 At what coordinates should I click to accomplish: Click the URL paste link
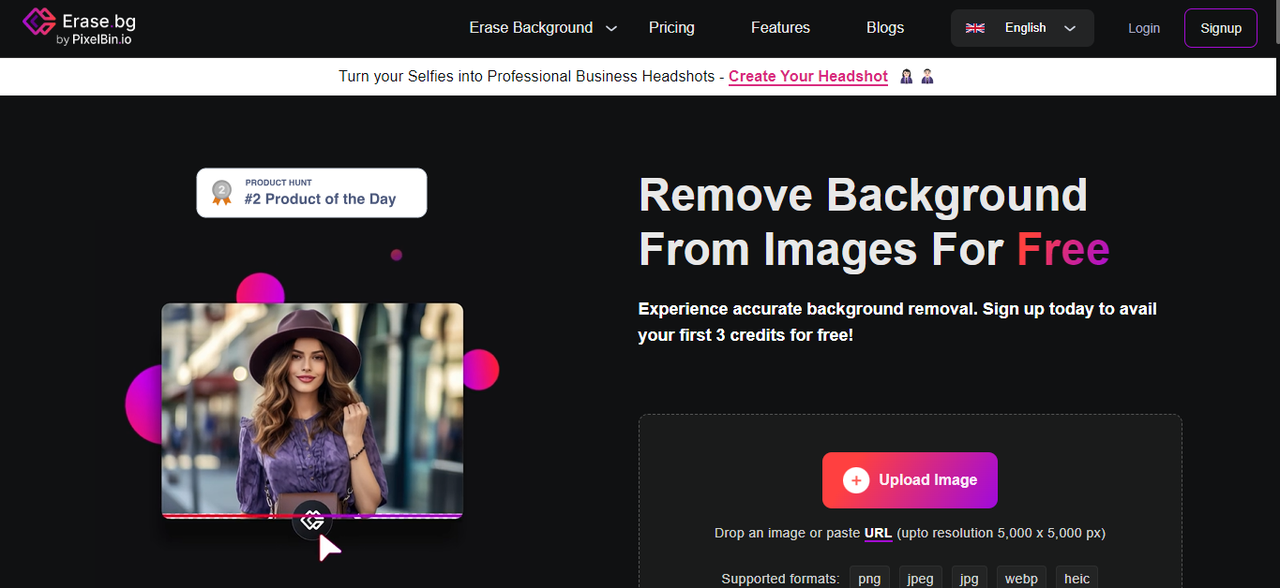[878, 533]
